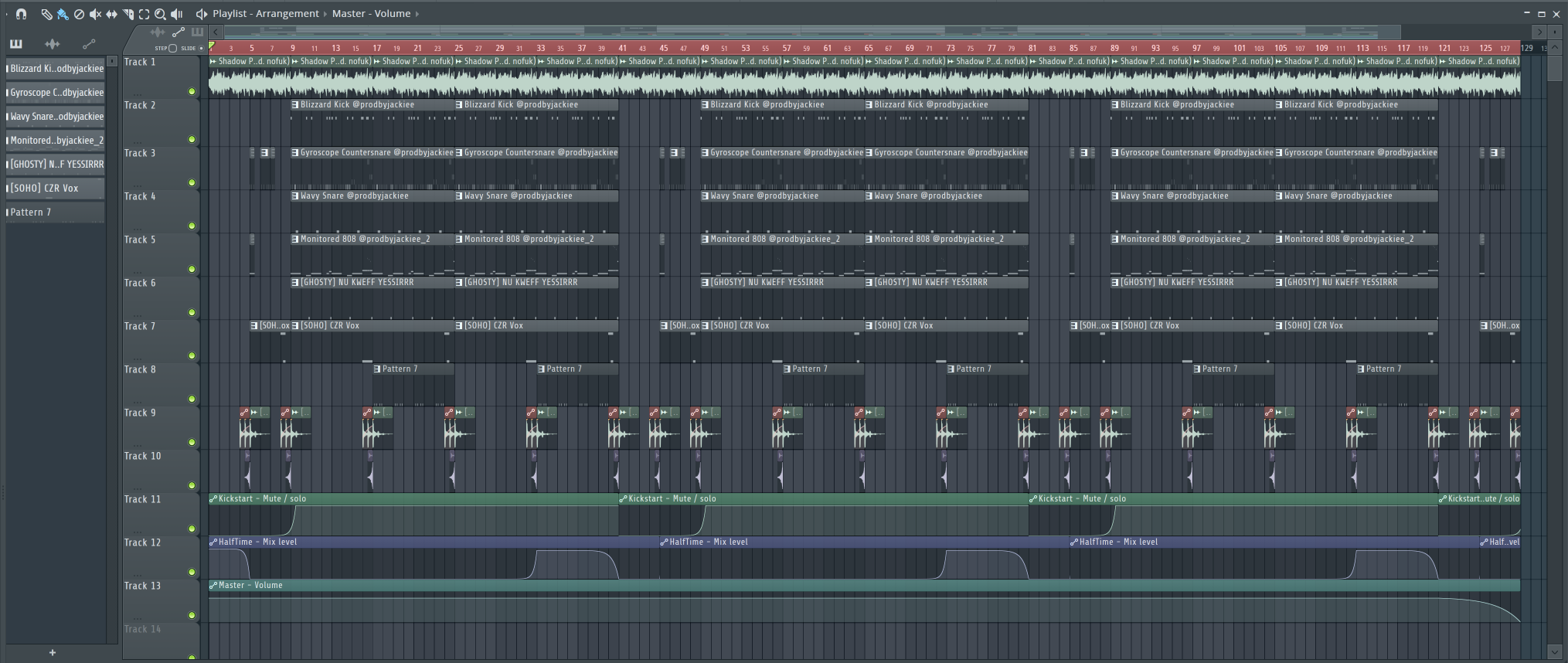Select the Slip edit tool
Image resolution: width=1568 pixels, height=663 pixels.
[111, 14]
